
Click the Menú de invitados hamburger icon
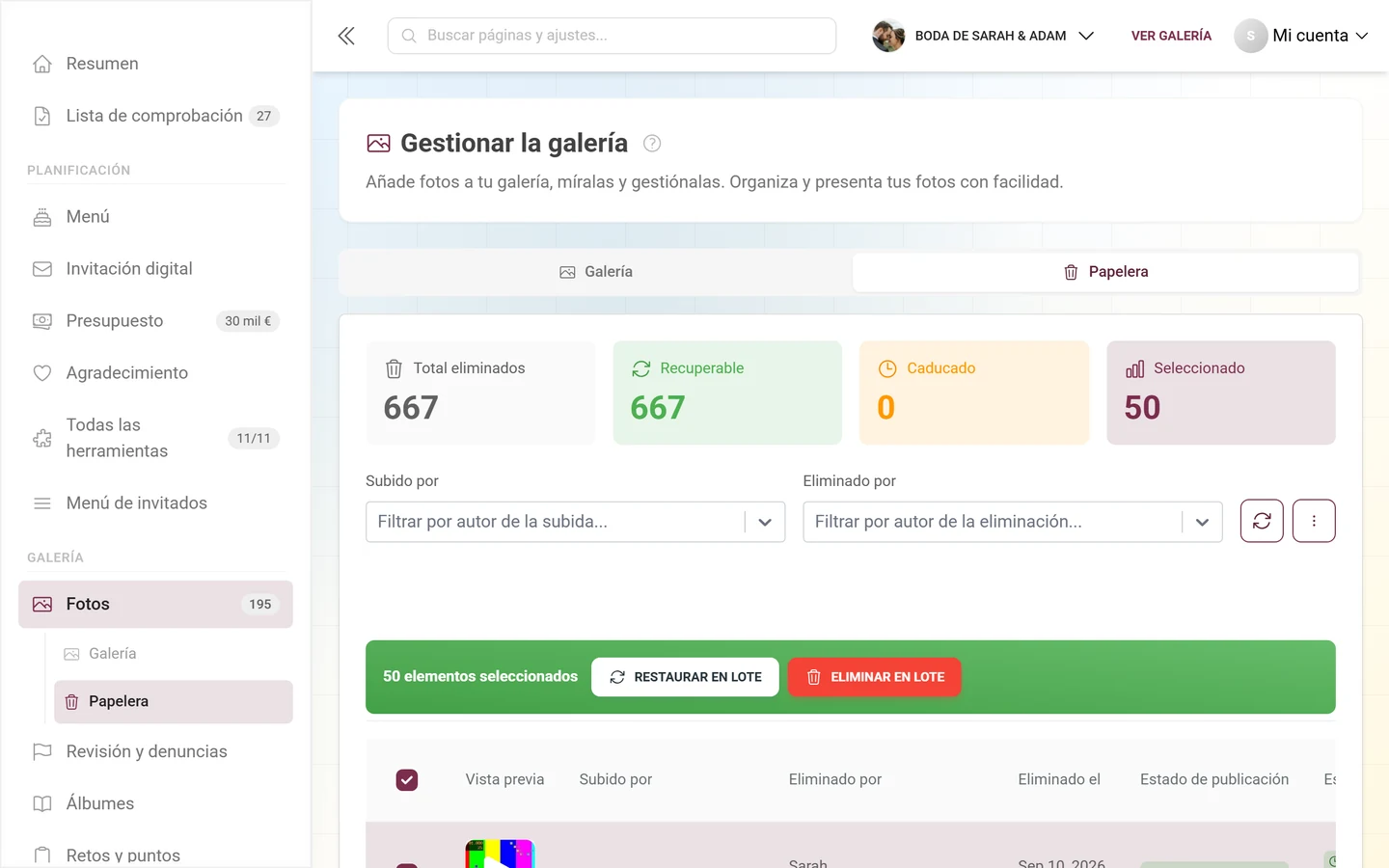(42, 503)
